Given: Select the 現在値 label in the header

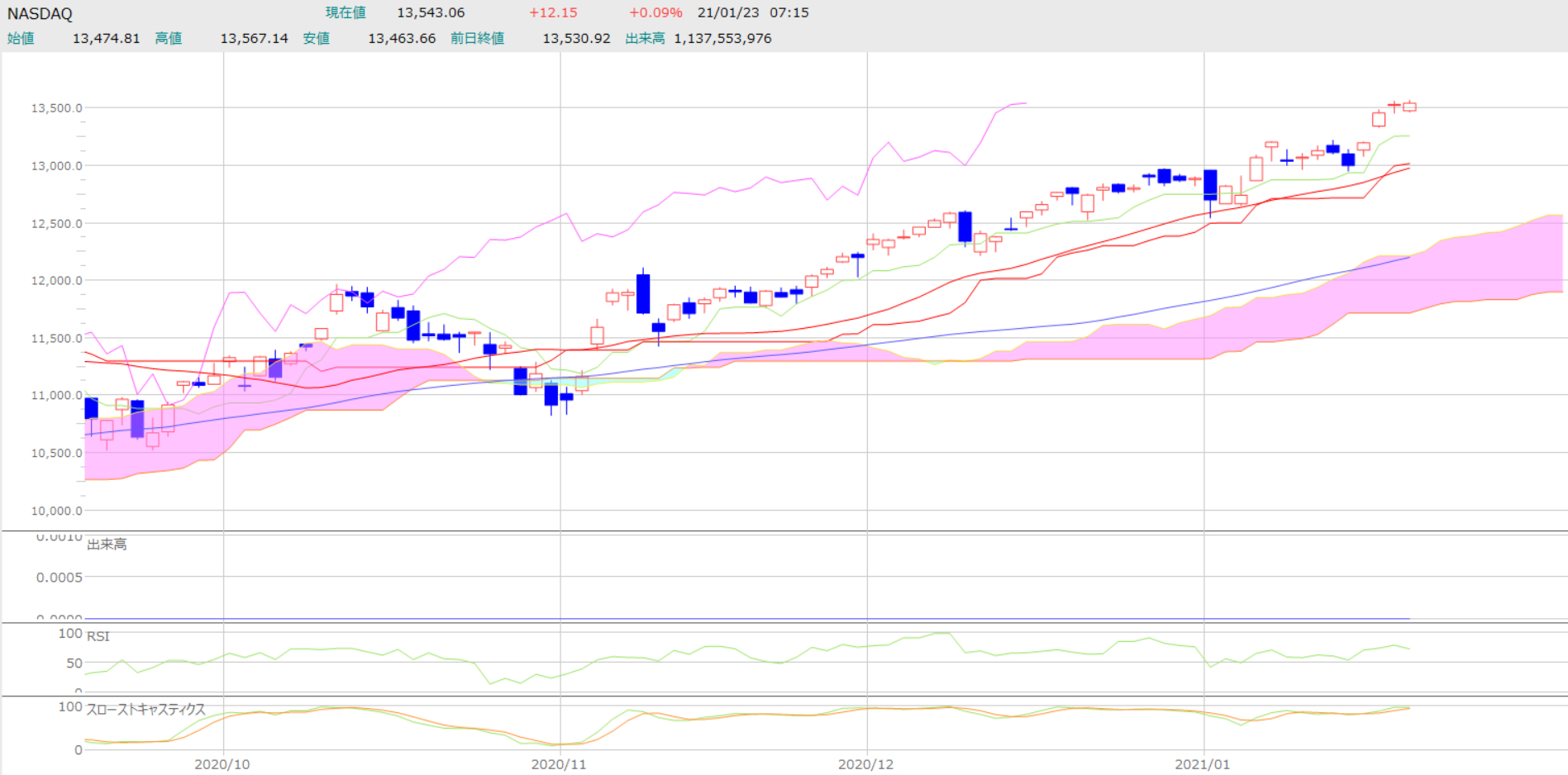Looking at the screenshot, I should click(x=346, y=13).
